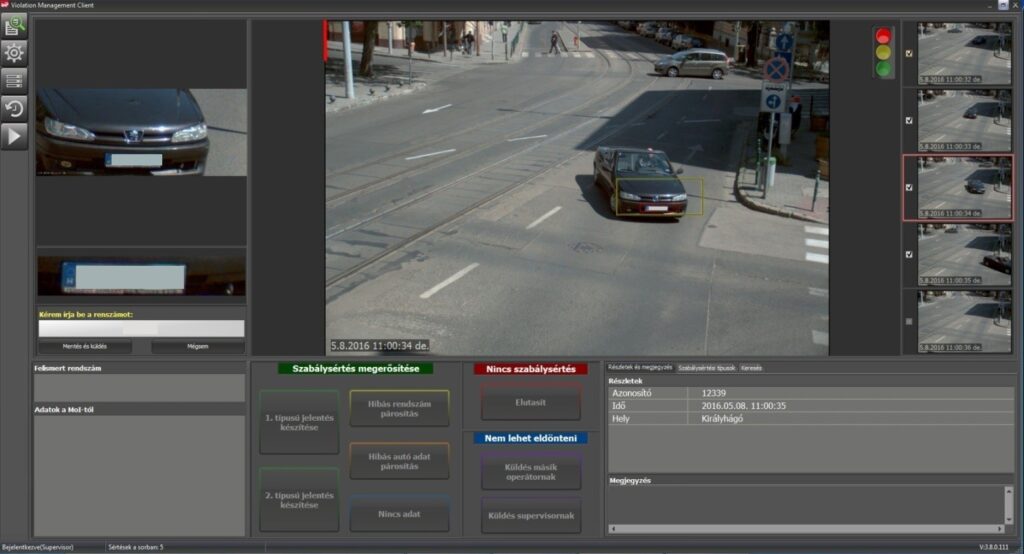Click the history/undo clock arrow icon

pos(14,108)
